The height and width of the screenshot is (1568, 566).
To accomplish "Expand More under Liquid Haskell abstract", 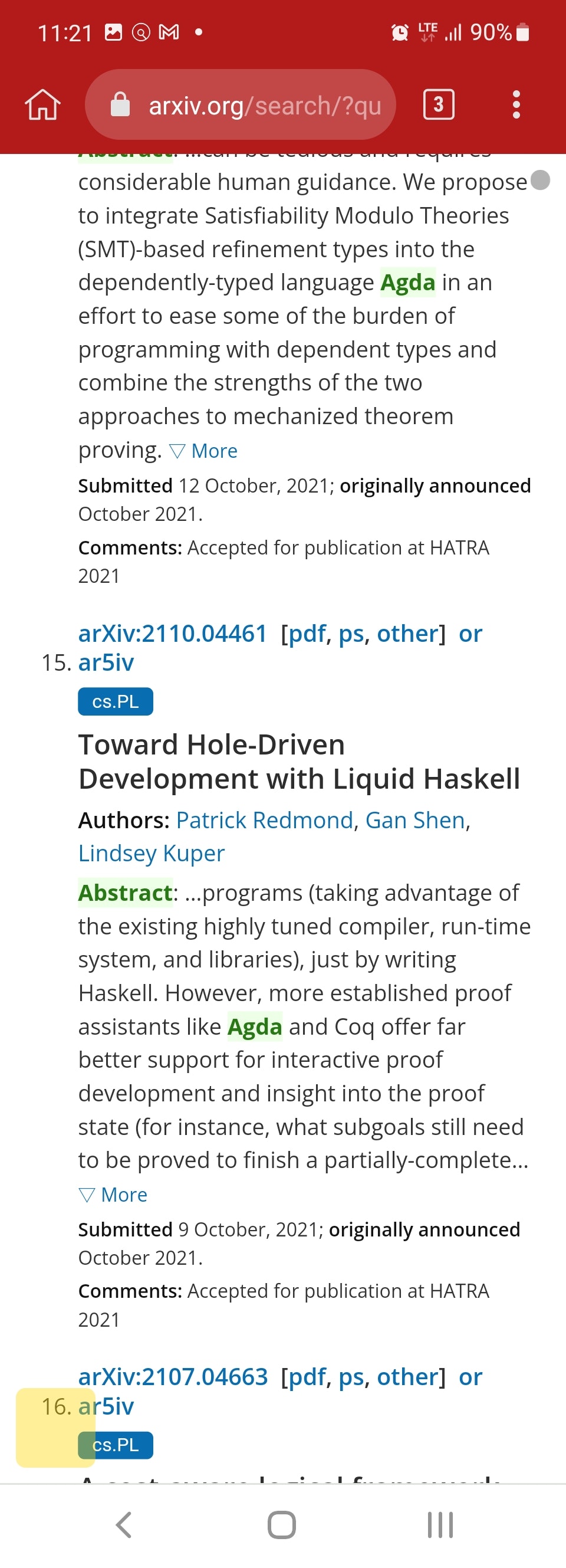I will coord(113,1194).
